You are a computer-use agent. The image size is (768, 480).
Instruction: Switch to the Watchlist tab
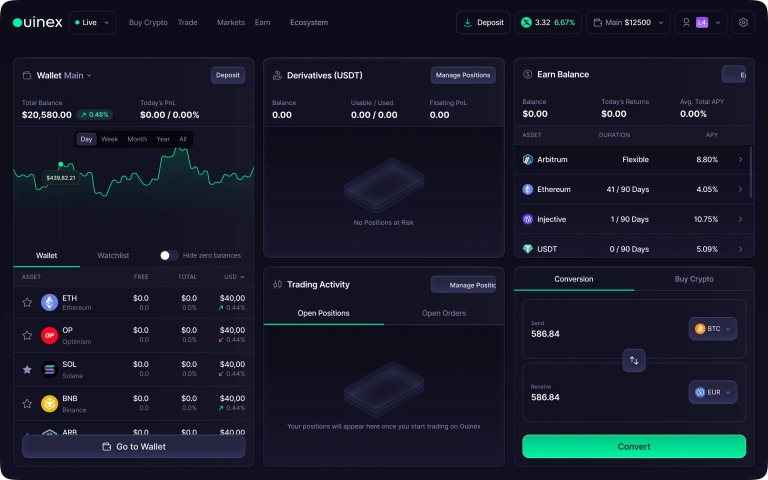tap(113, 256)
